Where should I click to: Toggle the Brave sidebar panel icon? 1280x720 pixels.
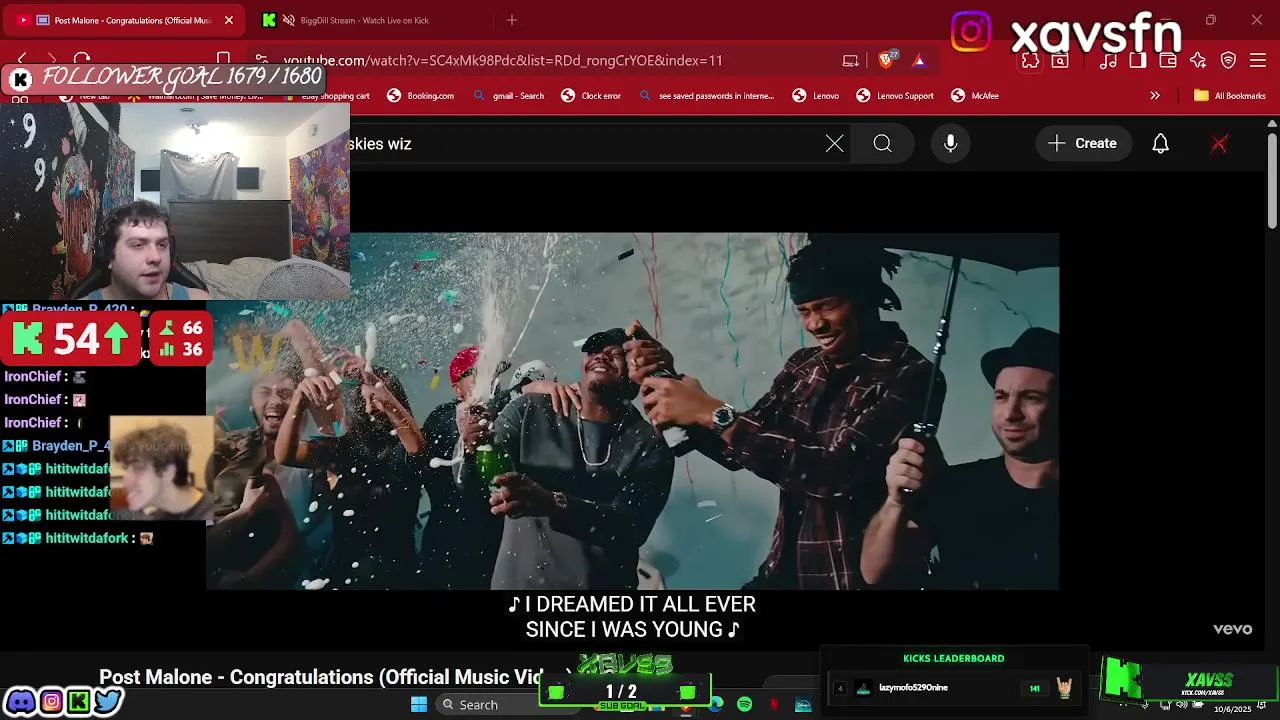[1138, 60]
